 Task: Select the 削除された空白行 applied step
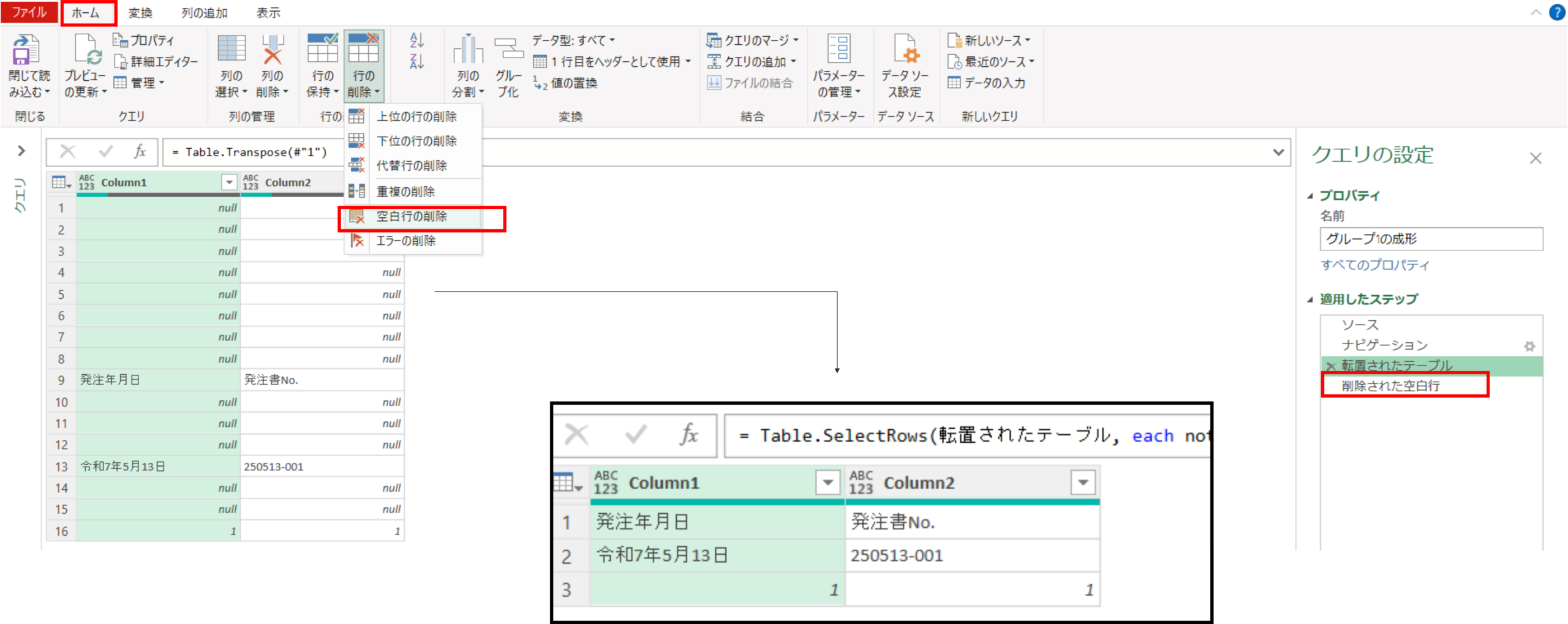(1431, 386)
